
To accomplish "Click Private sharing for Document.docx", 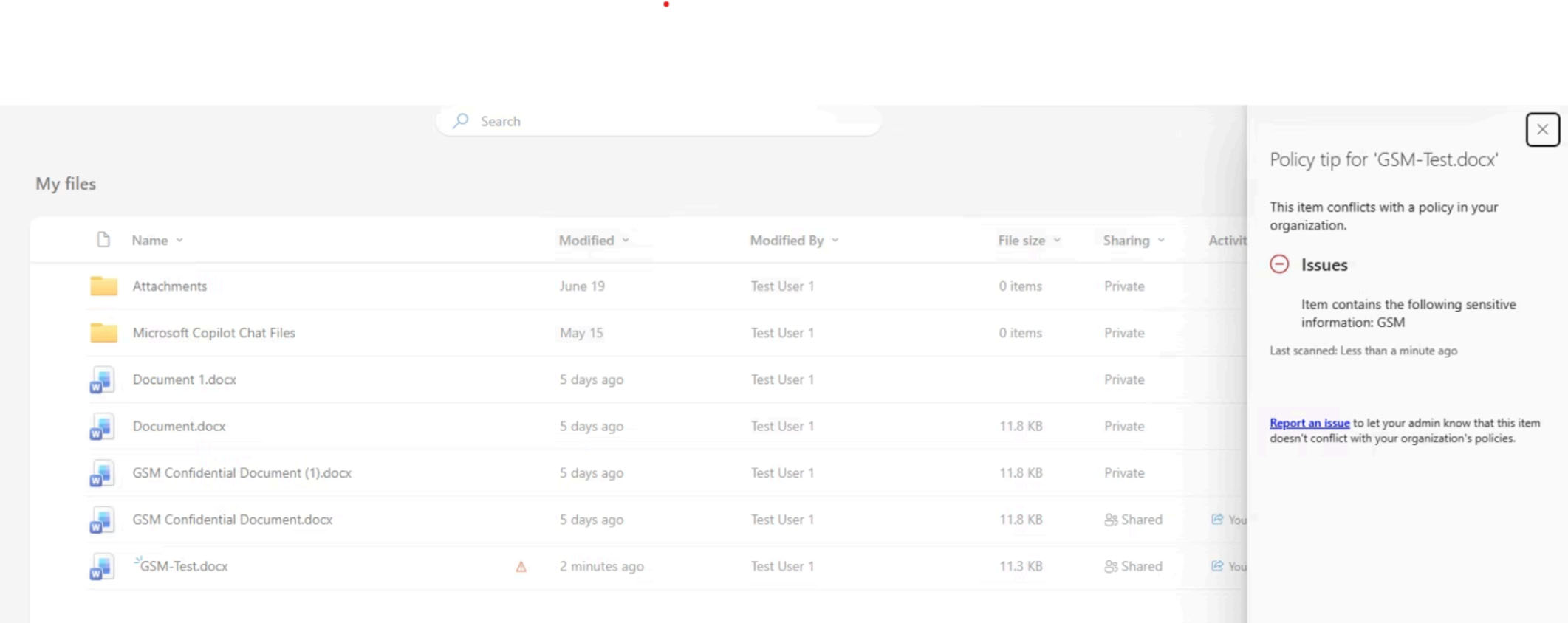I will 1124,426.
